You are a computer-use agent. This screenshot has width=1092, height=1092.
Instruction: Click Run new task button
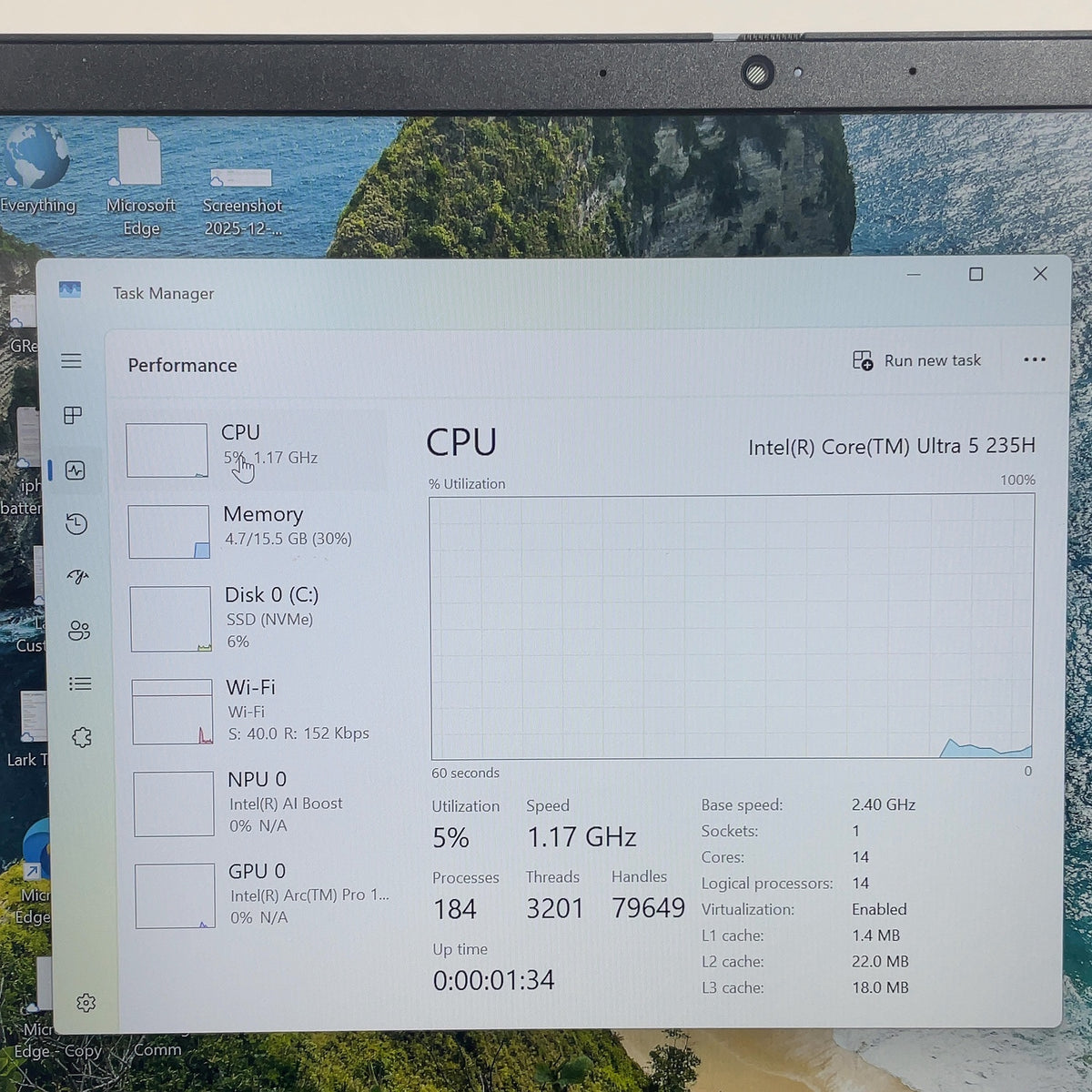coord(916,360)
